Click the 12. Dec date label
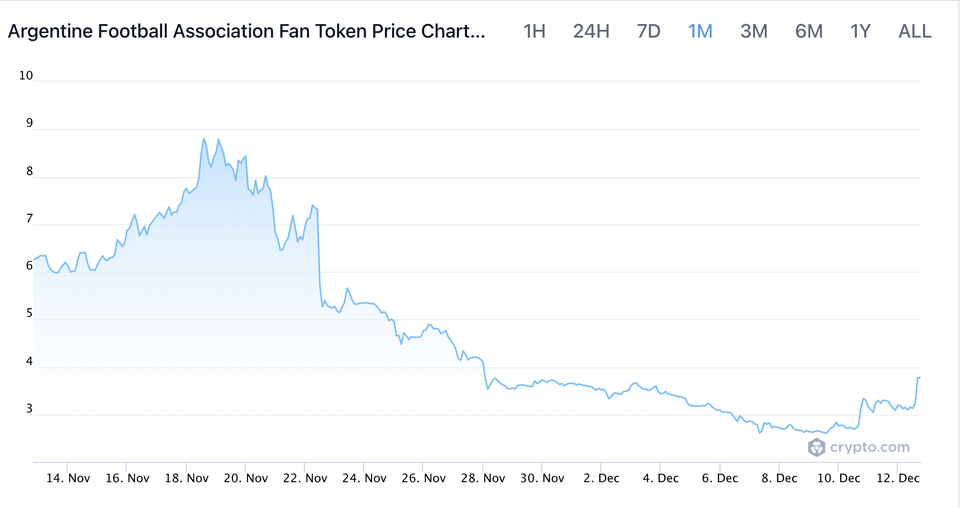 point(897,479)
